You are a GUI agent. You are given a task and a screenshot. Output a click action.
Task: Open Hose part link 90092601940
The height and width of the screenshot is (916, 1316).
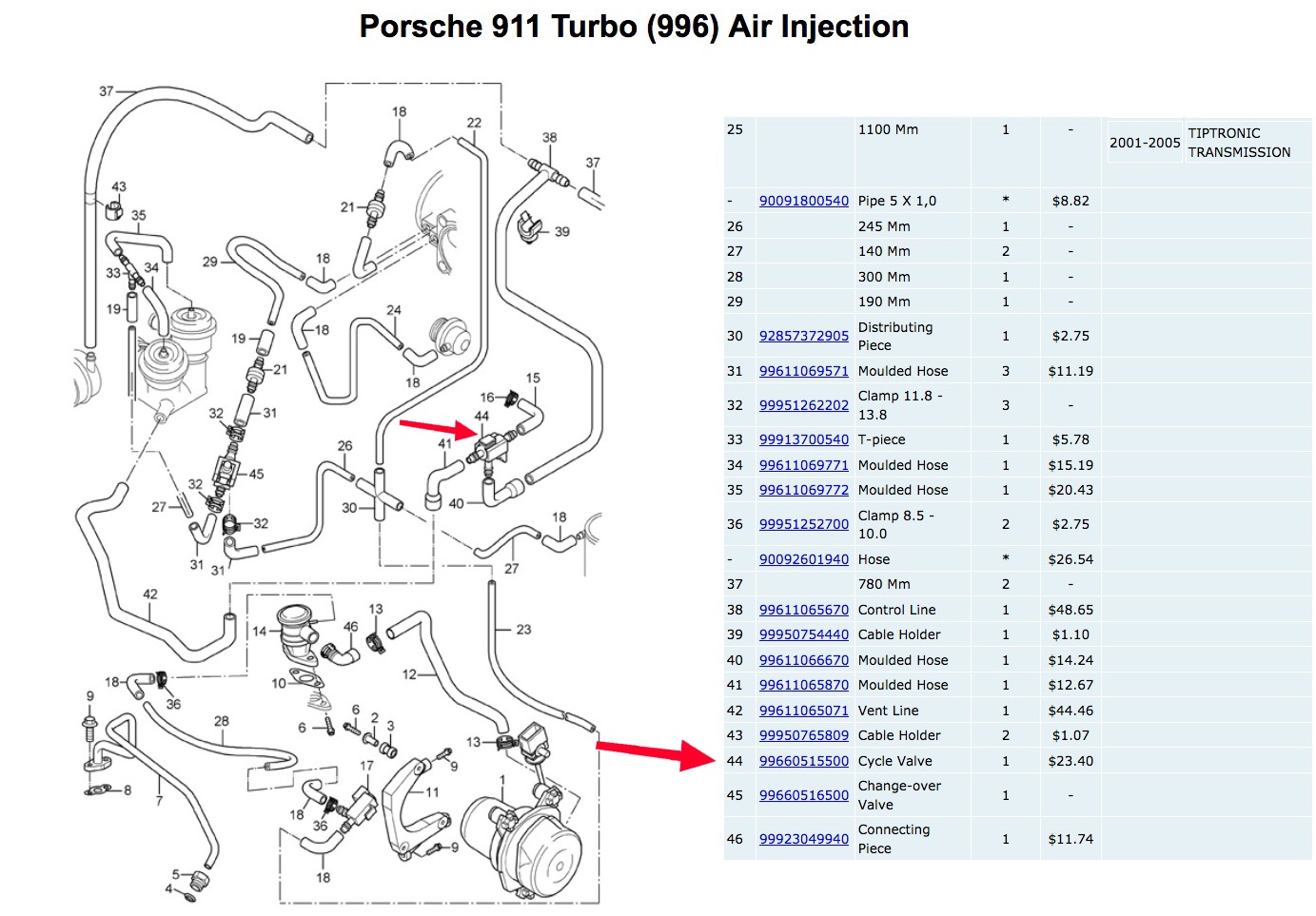[803, 559]
